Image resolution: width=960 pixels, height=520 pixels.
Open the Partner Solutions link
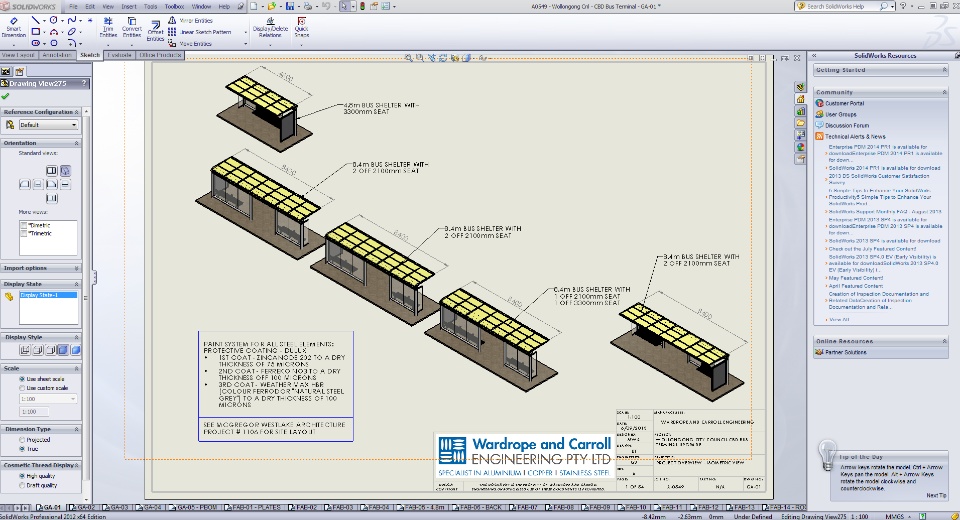click(x=846, y=352)
